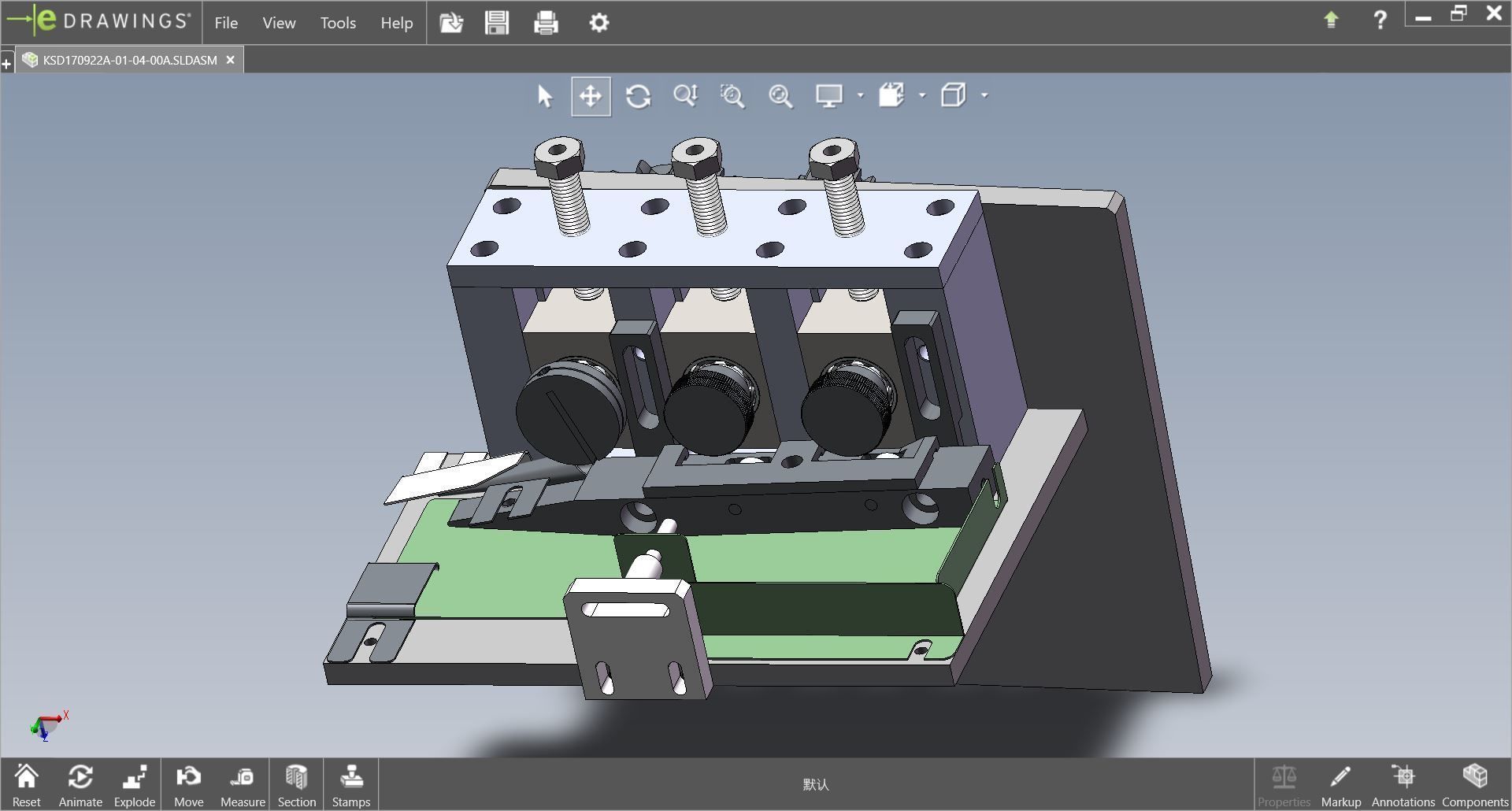This screenshot has height=811, width=1512.
Task: Activate the Rotate view tool
Action: pyautogui.click(x=638, y=96)
